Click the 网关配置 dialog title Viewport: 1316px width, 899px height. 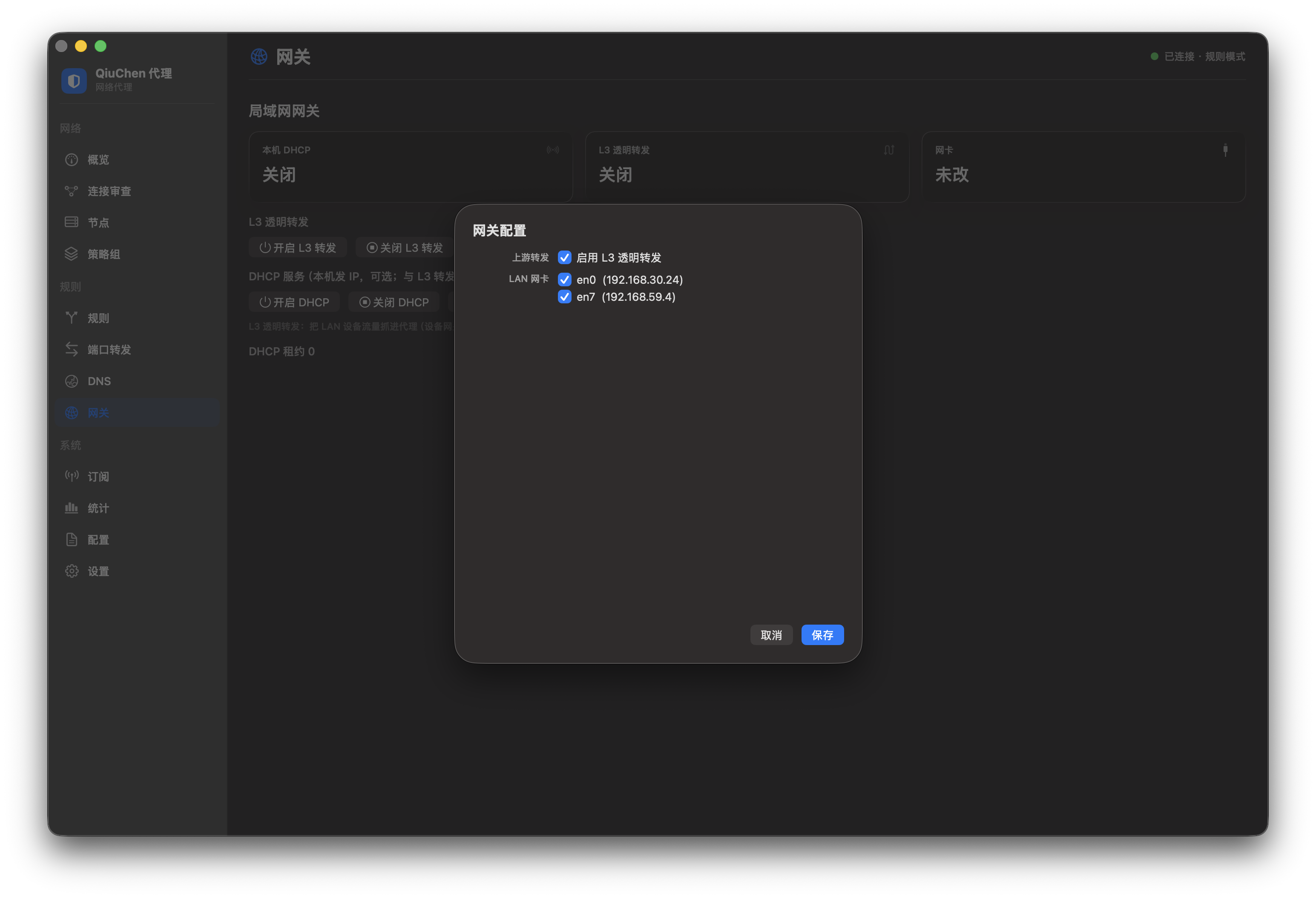(500, 231)
